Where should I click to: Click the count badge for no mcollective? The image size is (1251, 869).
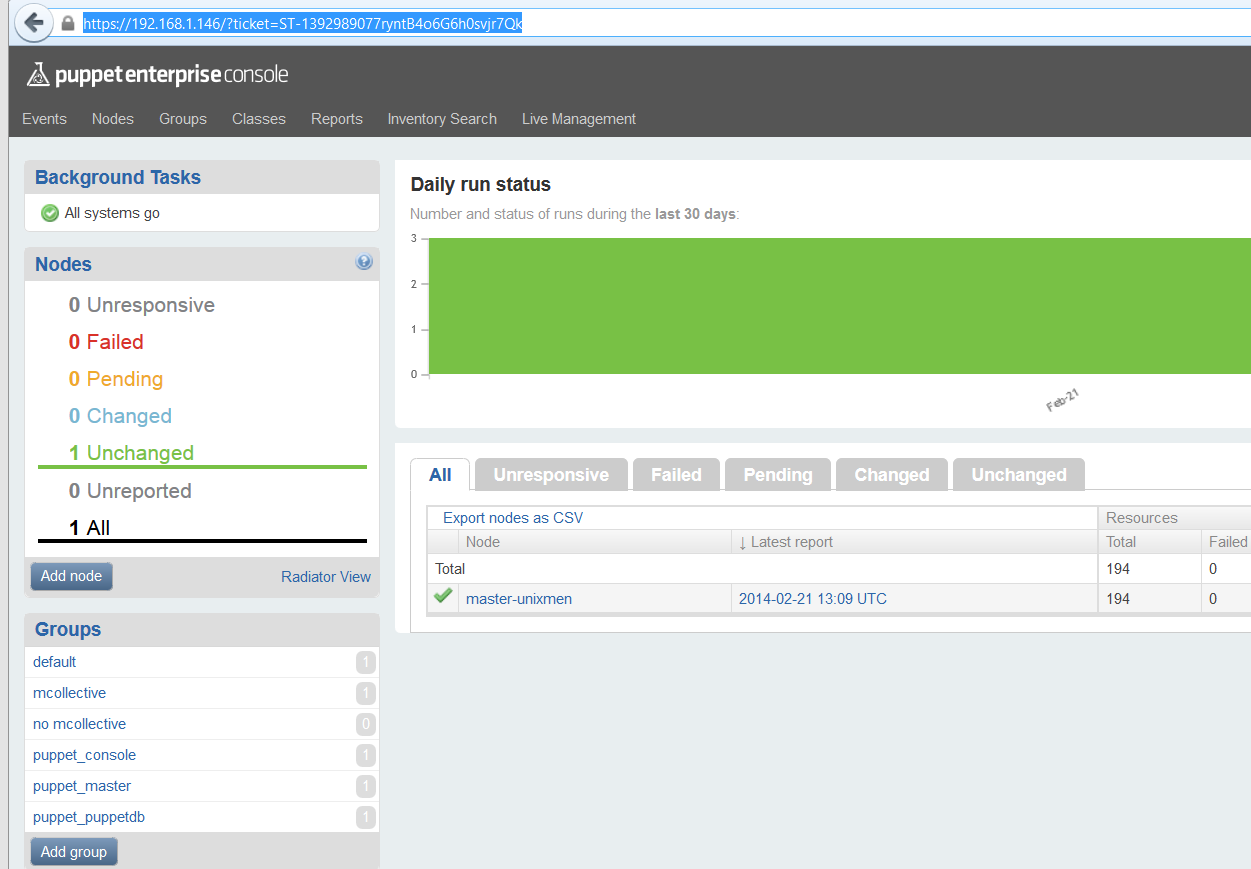366,724
